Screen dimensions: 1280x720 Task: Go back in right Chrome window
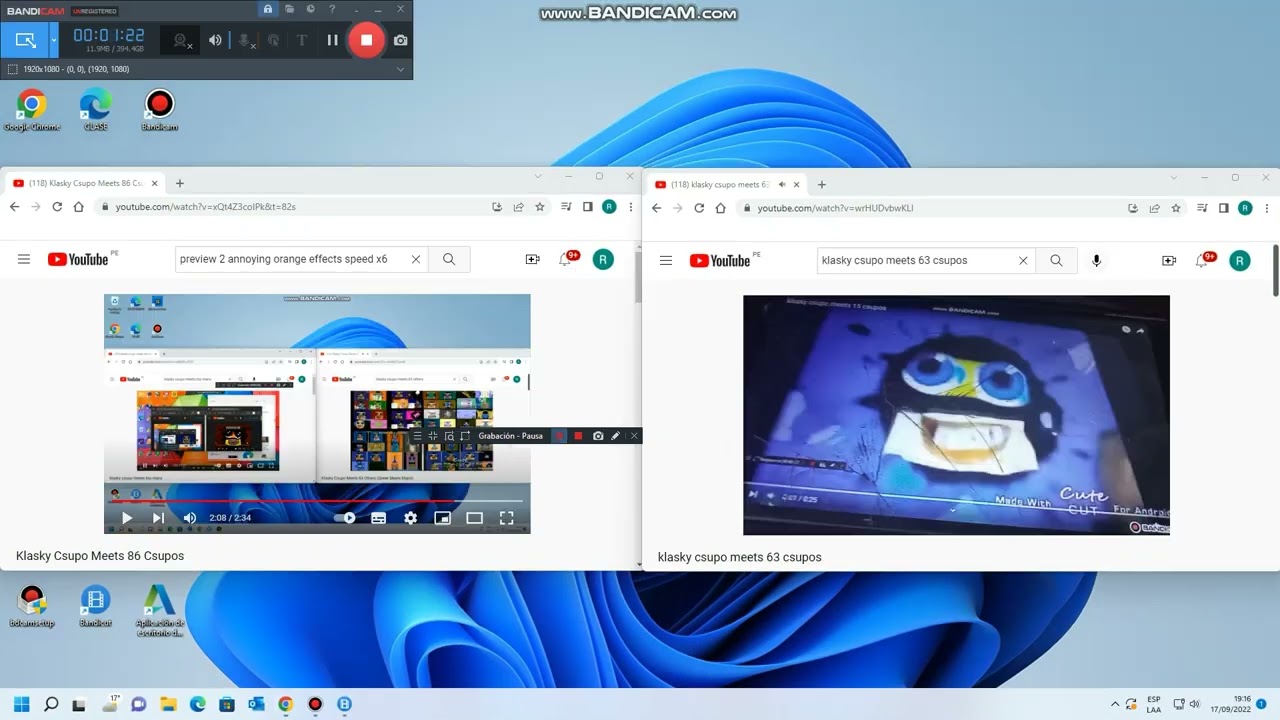point(657,208)
